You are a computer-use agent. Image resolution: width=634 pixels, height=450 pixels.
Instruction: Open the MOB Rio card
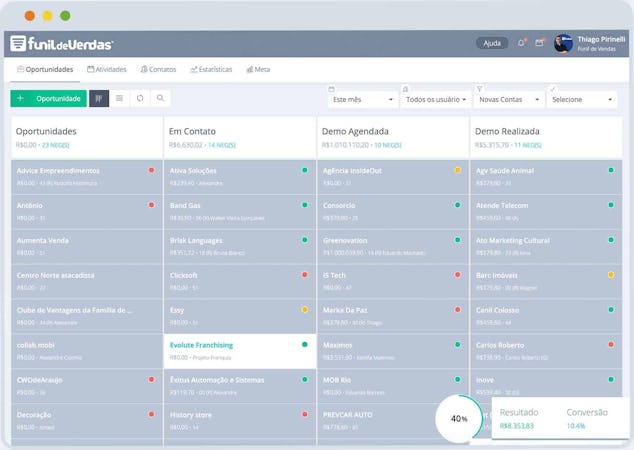[393, 386]
